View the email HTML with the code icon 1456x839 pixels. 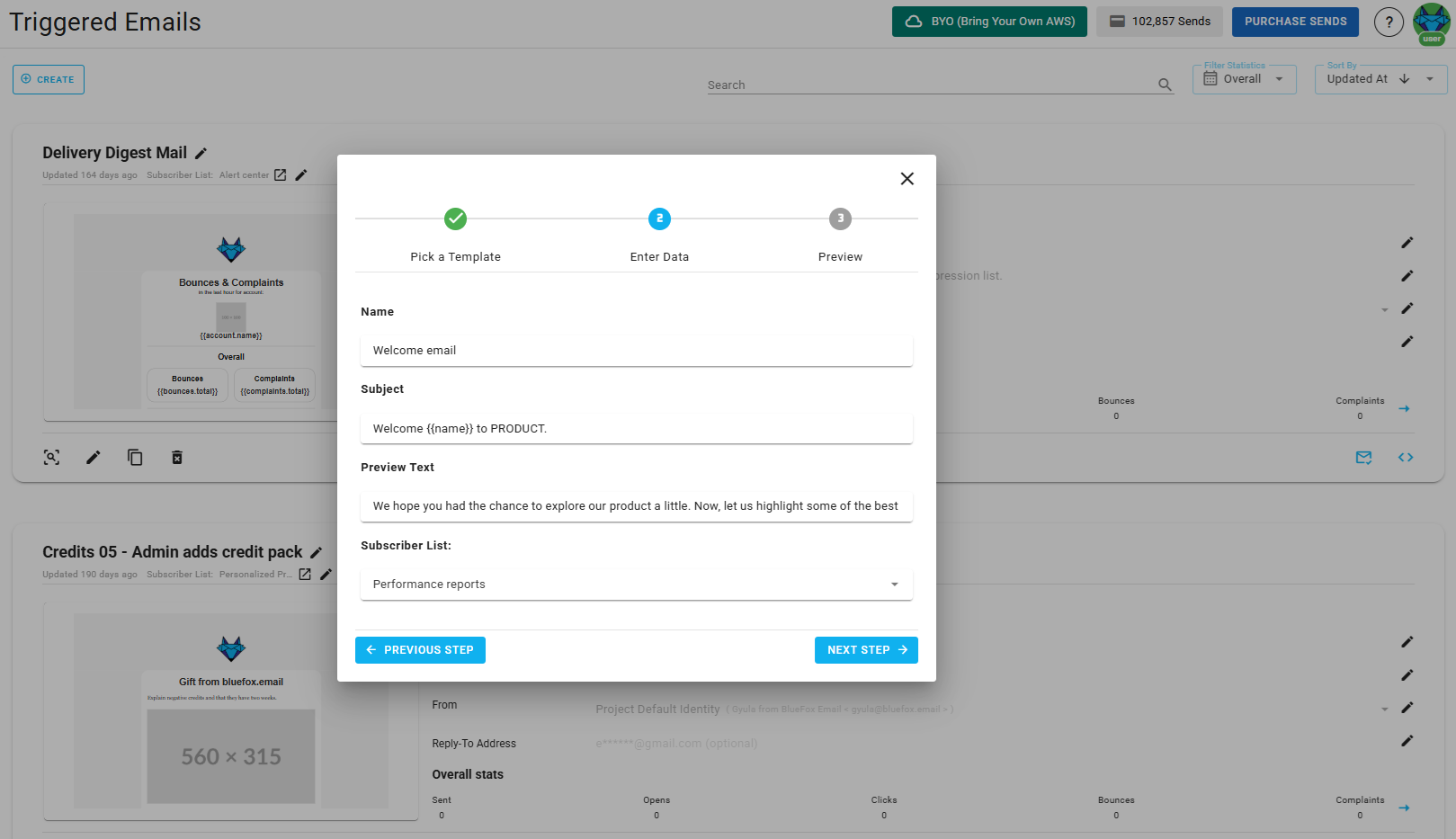coord(1406,458)
